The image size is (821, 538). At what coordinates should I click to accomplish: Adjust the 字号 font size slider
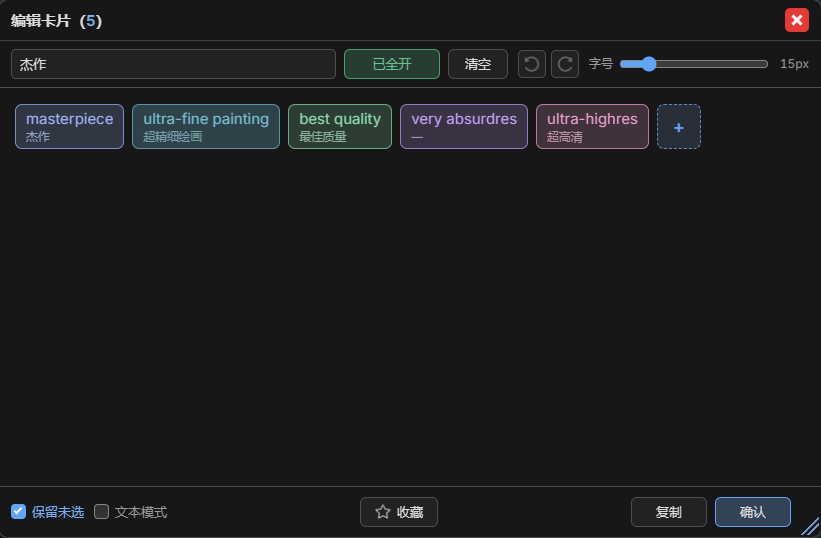(x=694, y=64)
